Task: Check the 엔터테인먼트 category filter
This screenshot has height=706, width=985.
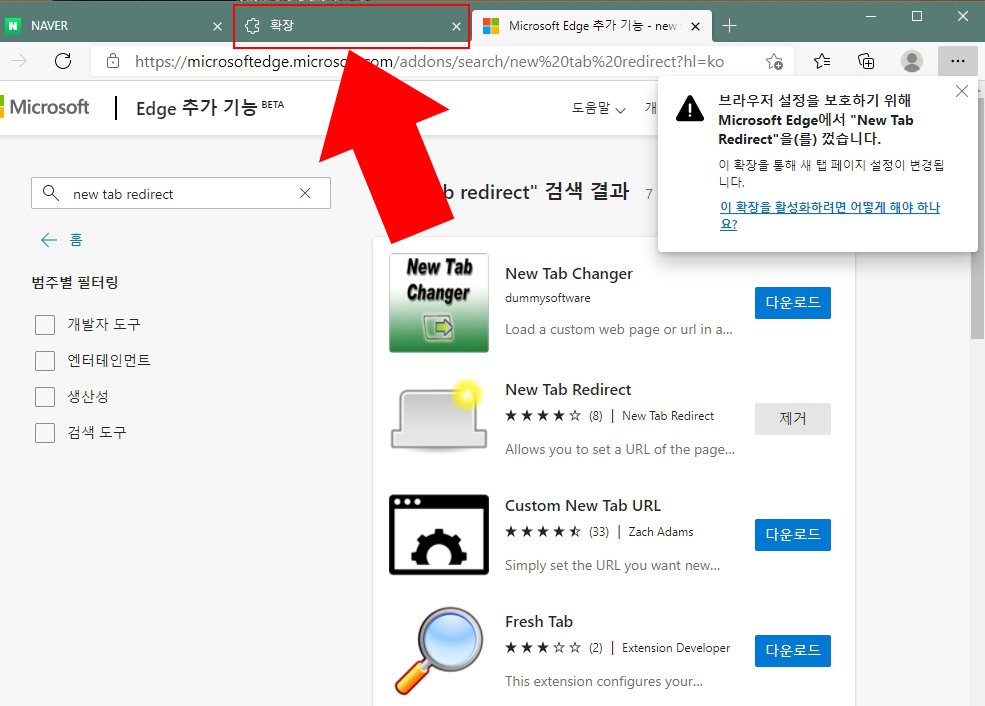Action: (x=44, y=360)
